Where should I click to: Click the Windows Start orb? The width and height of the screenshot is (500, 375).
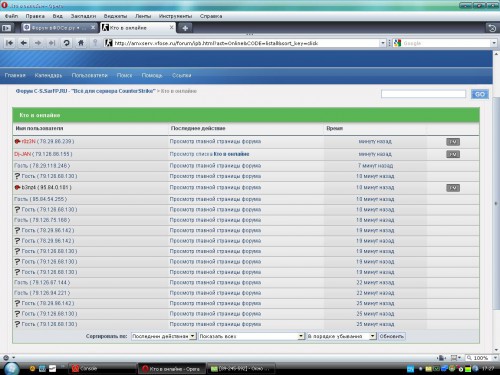(x=12, y=368)
